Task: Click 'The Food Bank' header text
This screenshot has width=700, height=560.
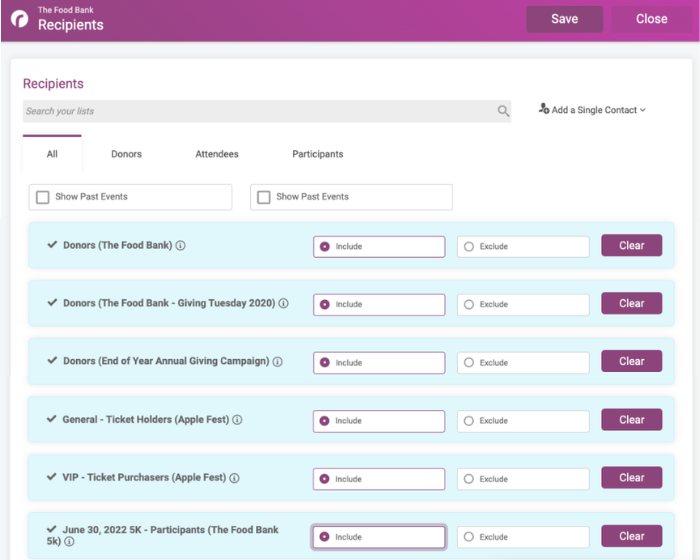Action: pos(66,10)
